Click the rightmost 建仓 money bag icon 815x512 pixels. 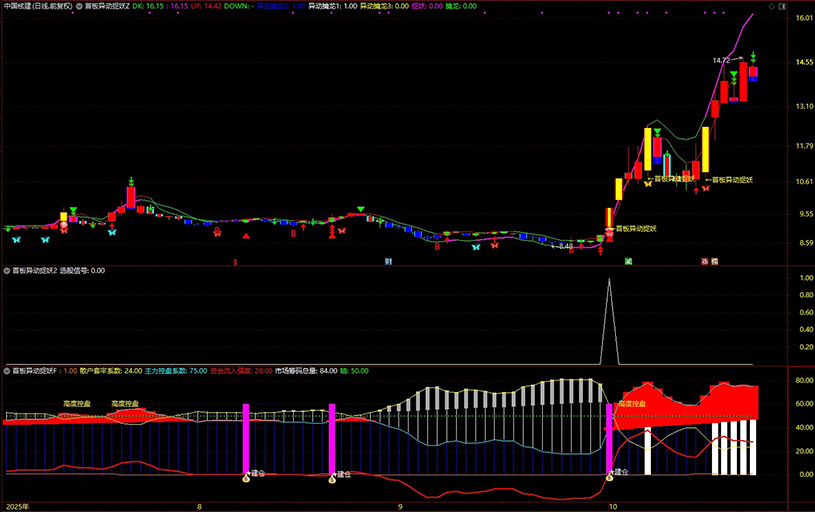tap(609, 479)
